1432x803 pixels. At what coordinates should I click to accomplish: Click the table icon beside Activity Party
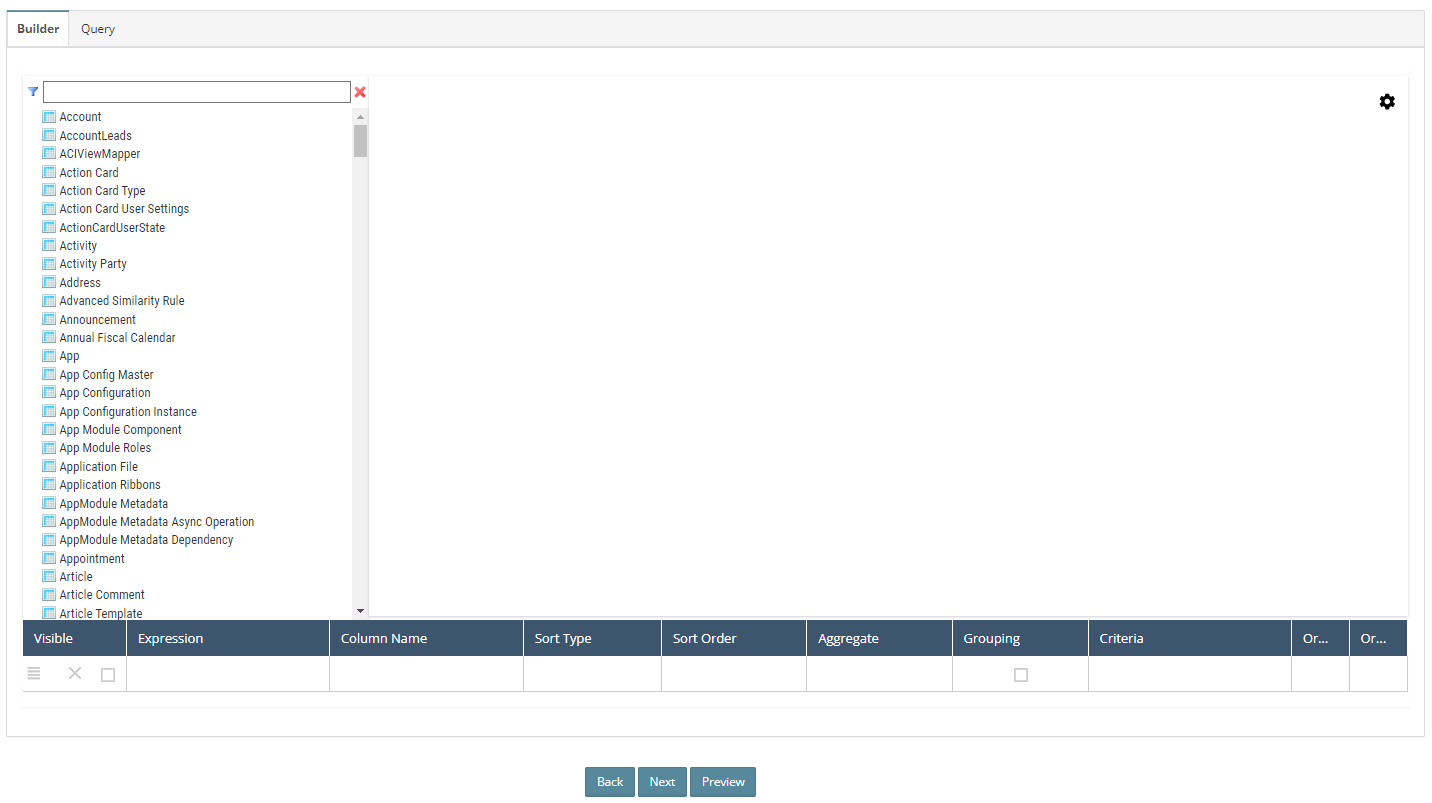coord(49,264)
